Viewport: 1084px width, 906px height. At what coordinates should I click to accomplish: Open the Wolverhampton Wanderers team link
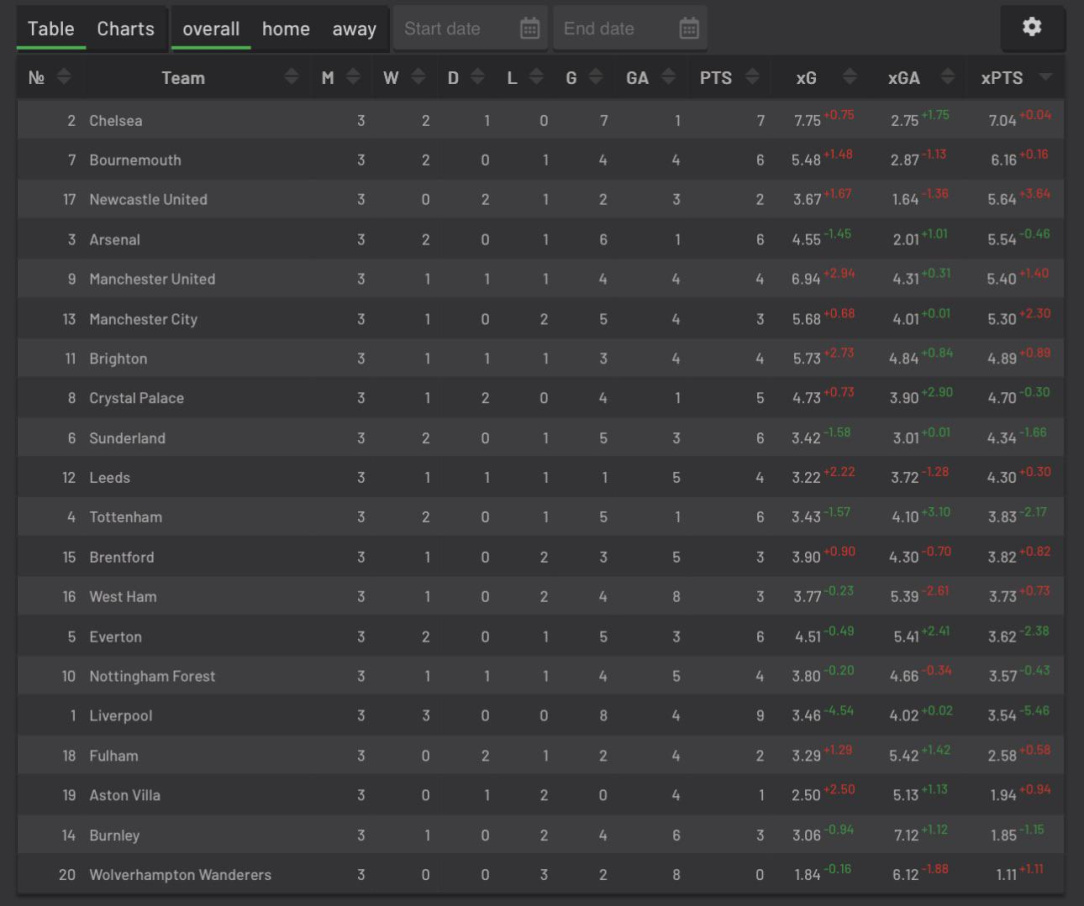[180, 875]
